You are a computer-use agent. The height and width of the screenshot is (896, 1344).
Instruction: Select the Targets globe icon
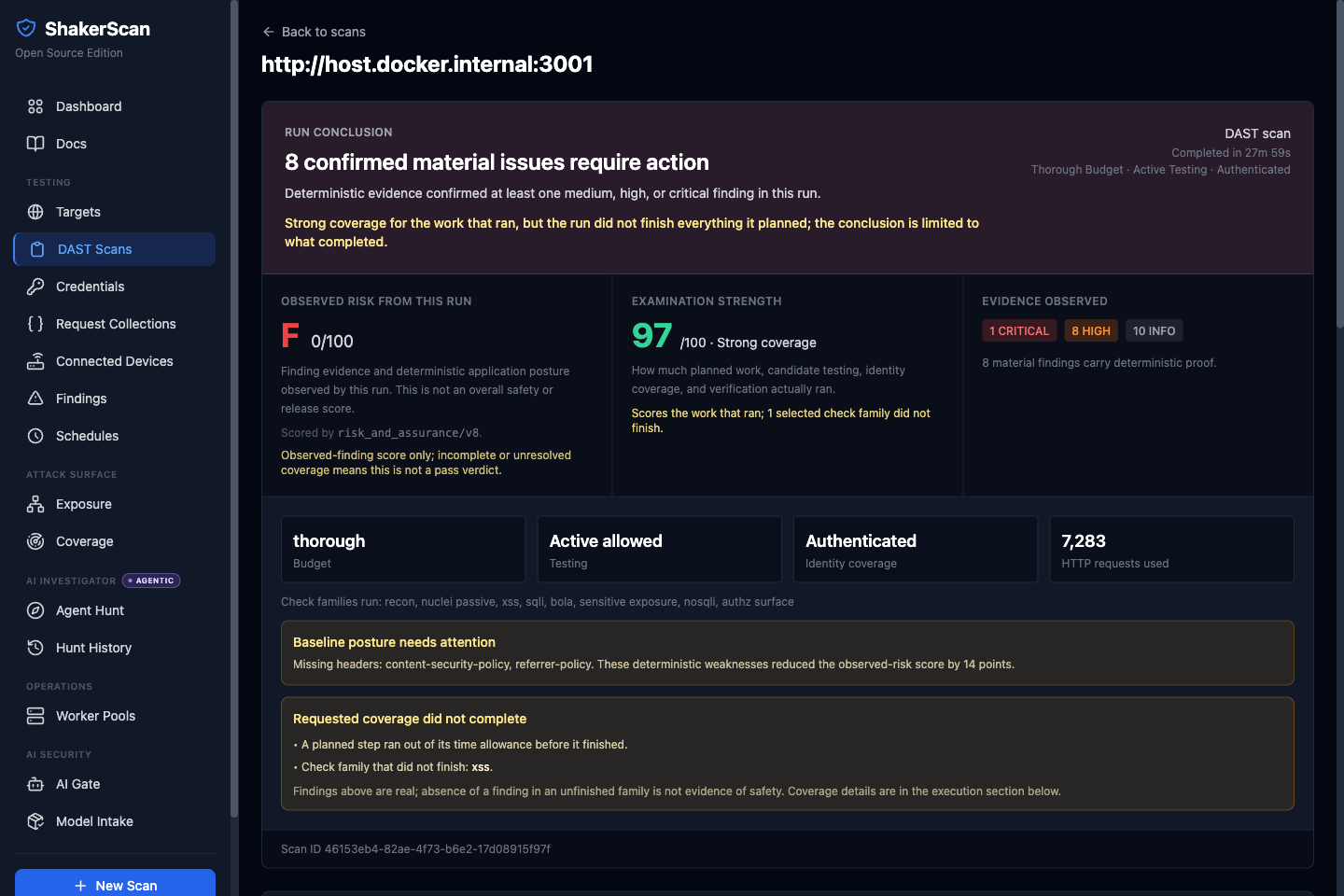[35, 212]
